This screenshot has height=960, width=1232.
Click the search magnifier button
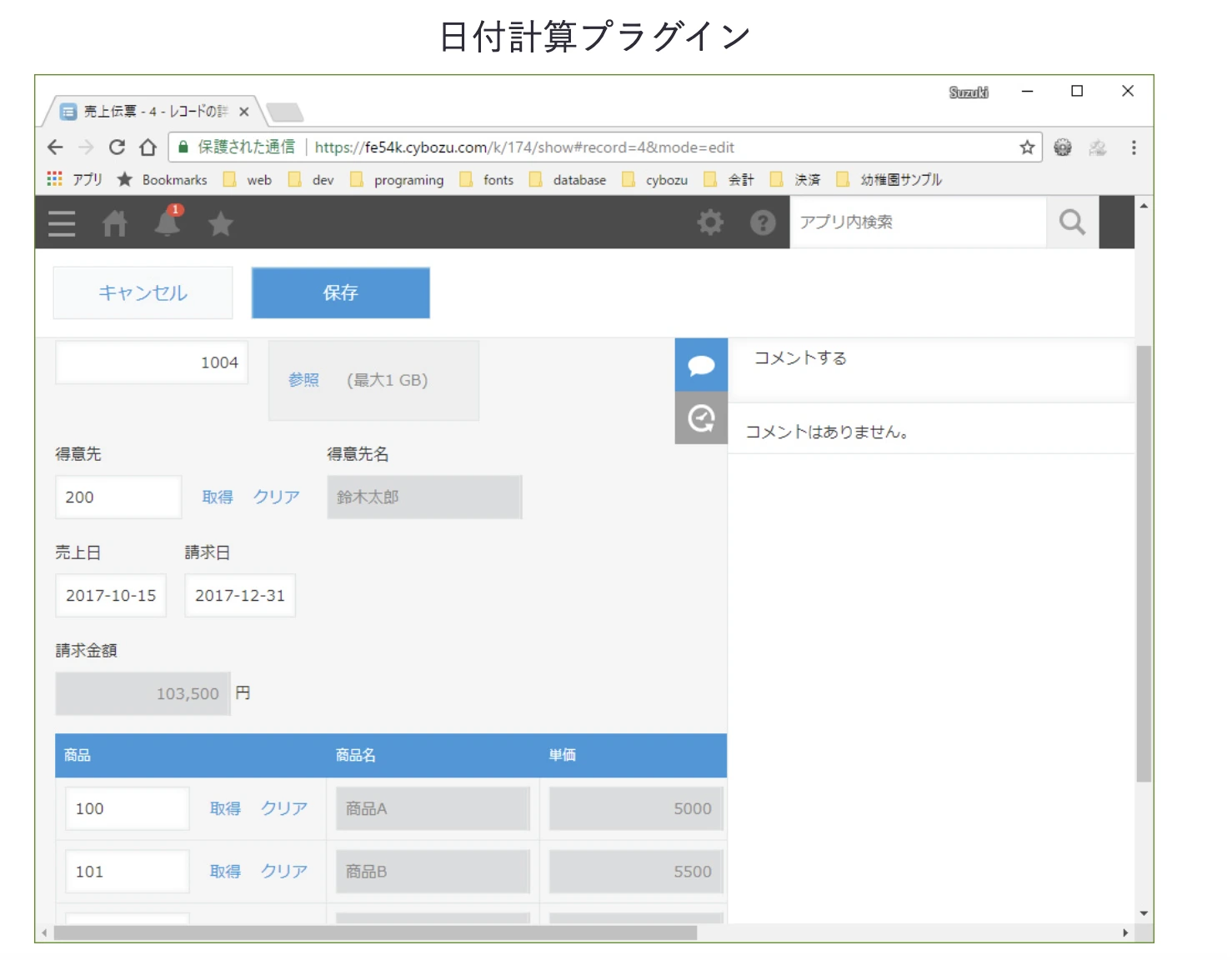tap(1073, 222)
